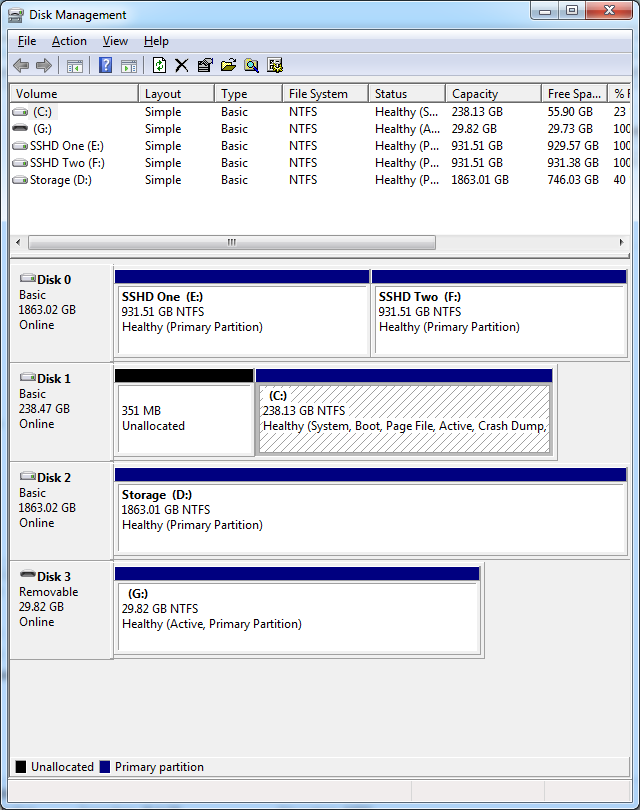Click free space value 746.03 GB
This screenshot has width=640, height=810.
573,180
